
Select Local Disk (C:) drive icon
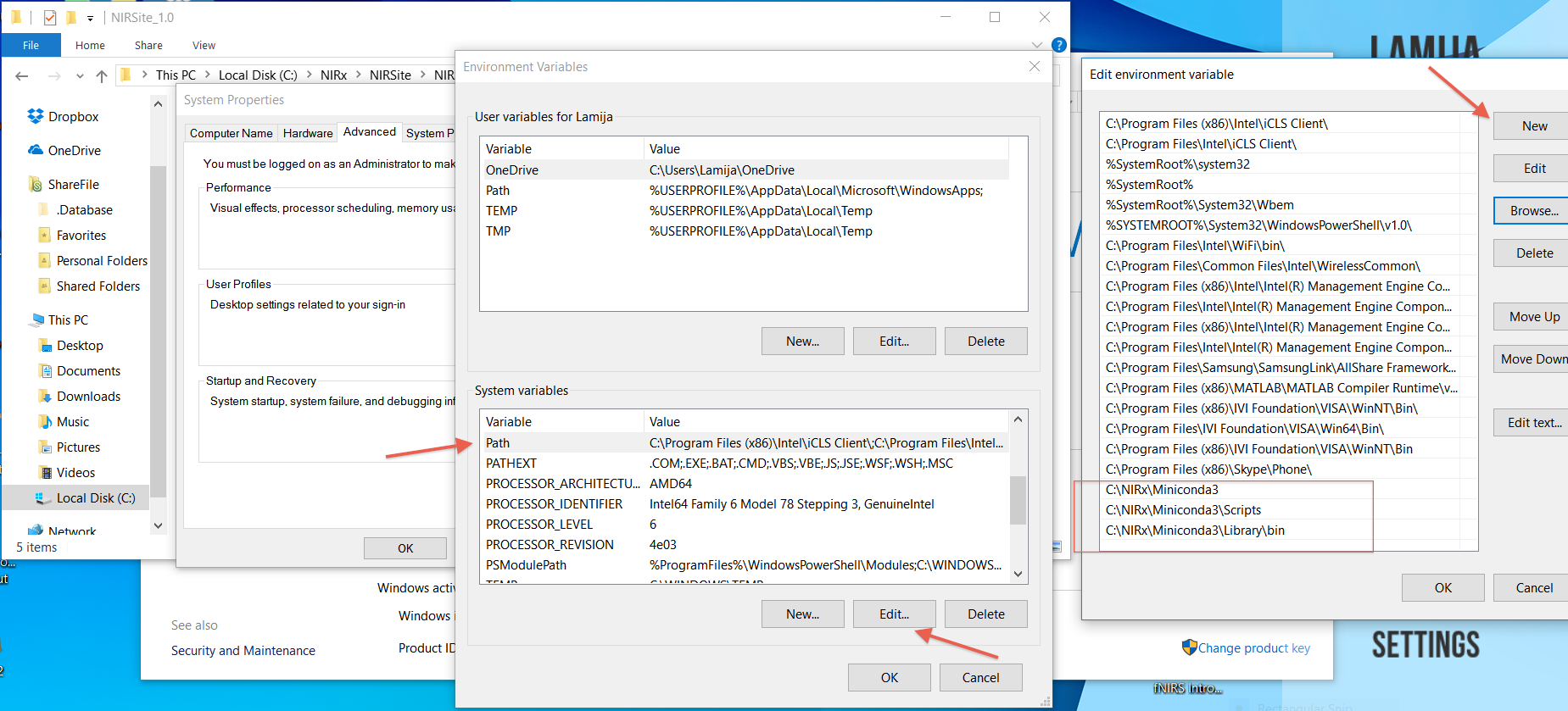coord(42,497)
